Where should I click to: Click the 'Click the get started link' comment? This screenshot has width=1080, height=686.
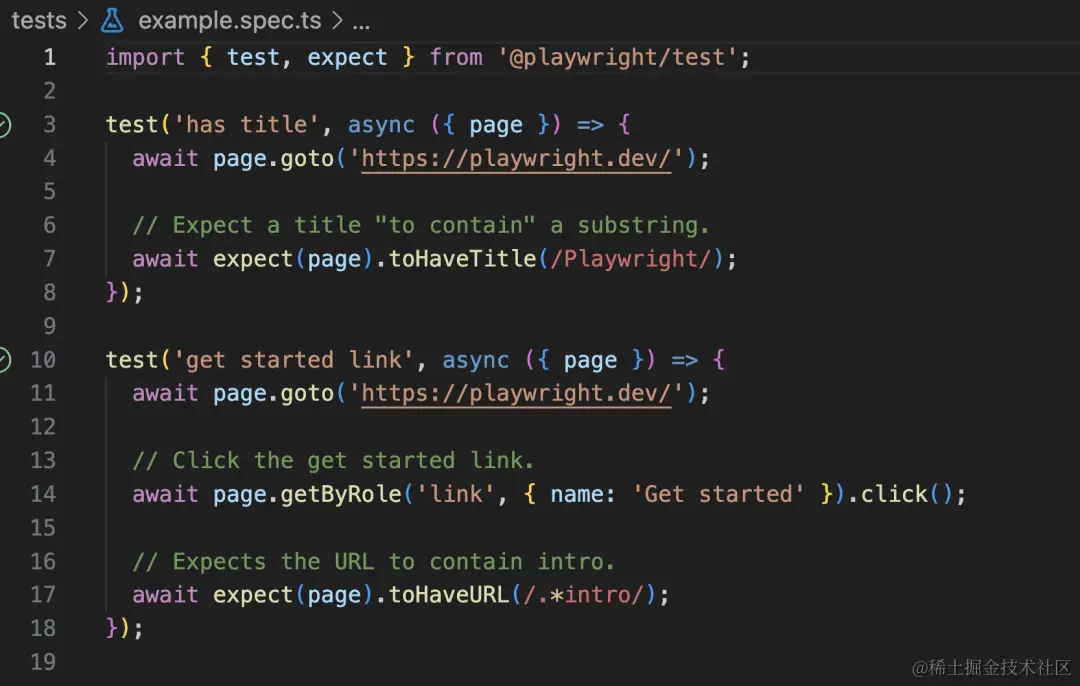click(333, 460)
